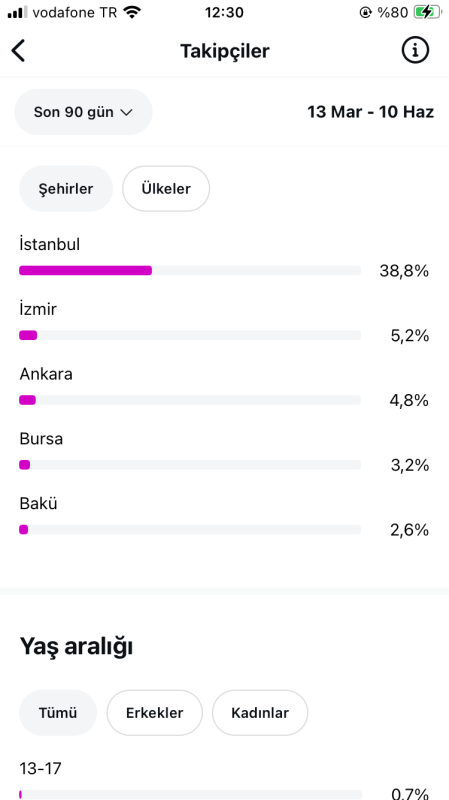Tap the Wi-Fi status icon
Image resolution: width=449 pixels, height=800 pixels.
click(x=132, y=12)
